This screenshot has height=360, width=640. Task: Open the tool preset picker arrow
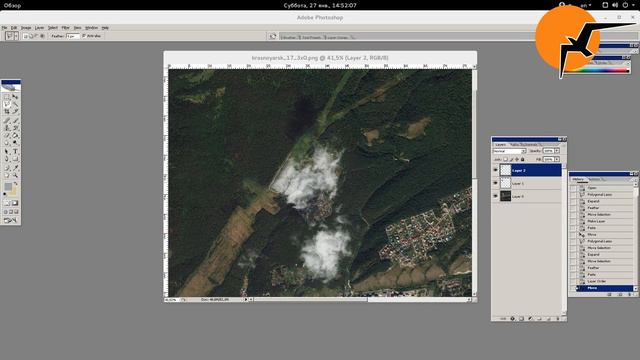(x=16, y=36)
